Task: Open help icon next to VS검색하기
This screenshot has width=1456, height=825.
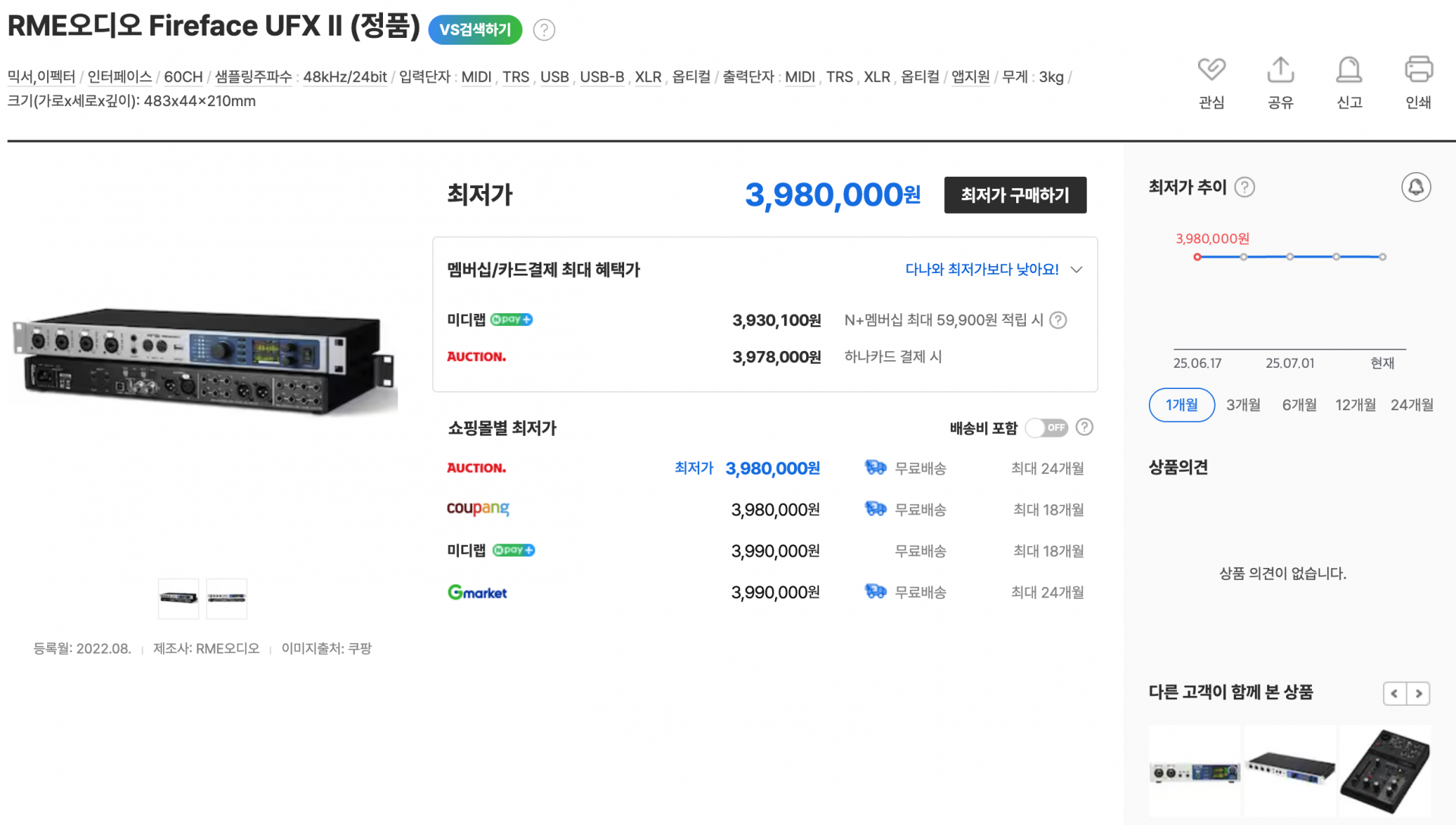Action: pos(544,30)
